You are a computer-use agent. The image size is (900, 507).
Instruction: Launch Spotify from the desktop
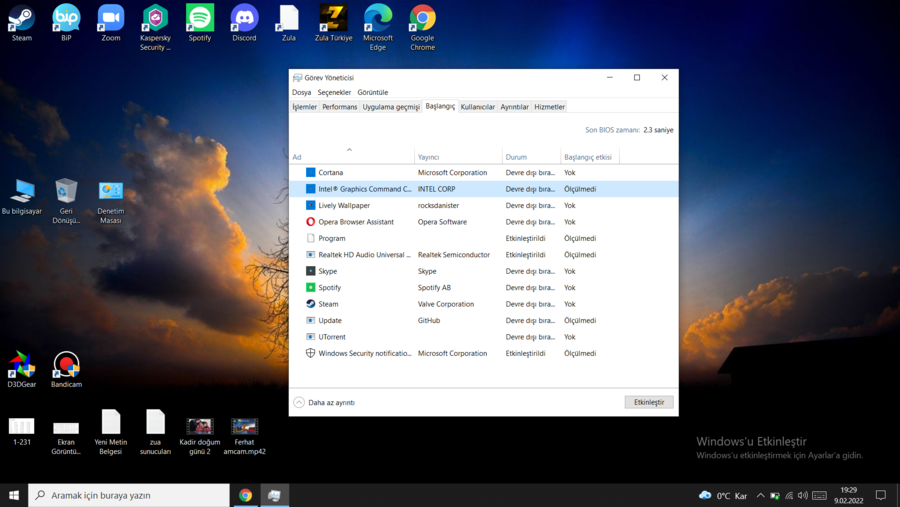click(200, 23)
